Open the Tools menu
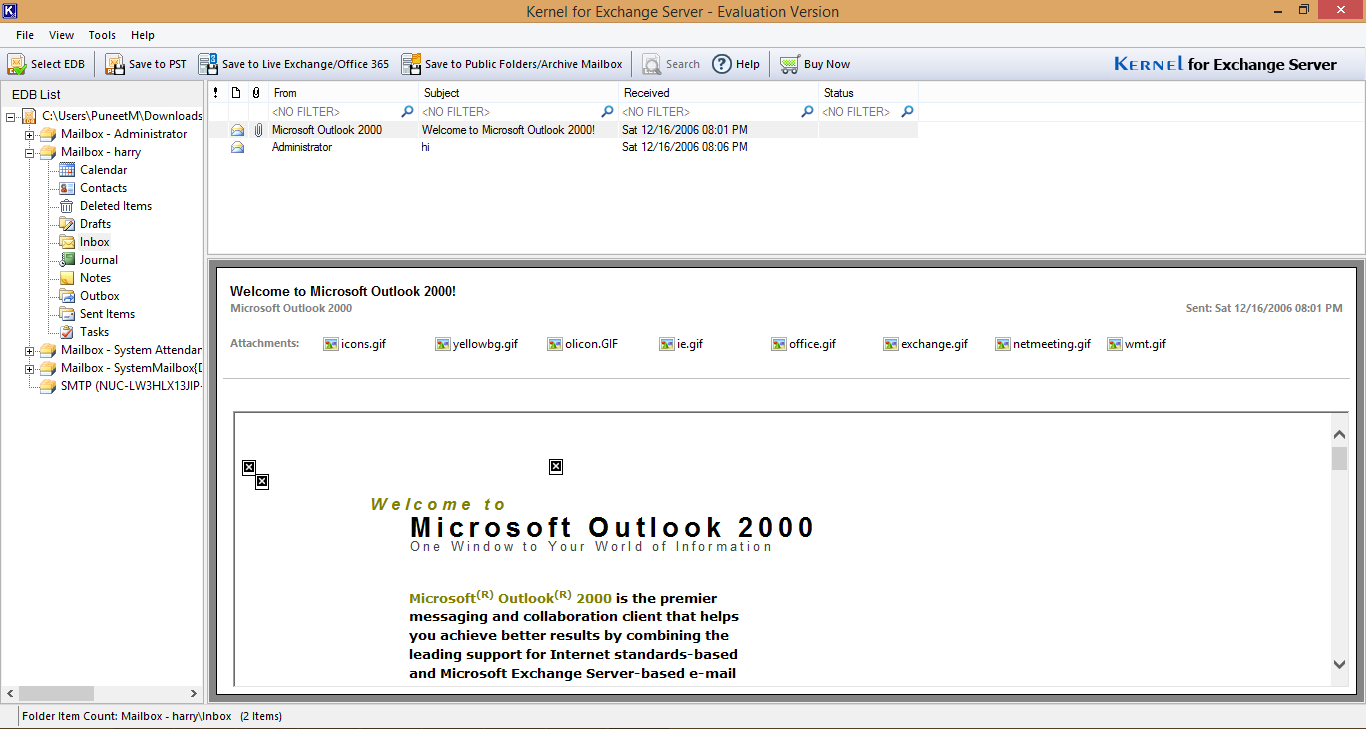1366x729 pixels. 102,35
